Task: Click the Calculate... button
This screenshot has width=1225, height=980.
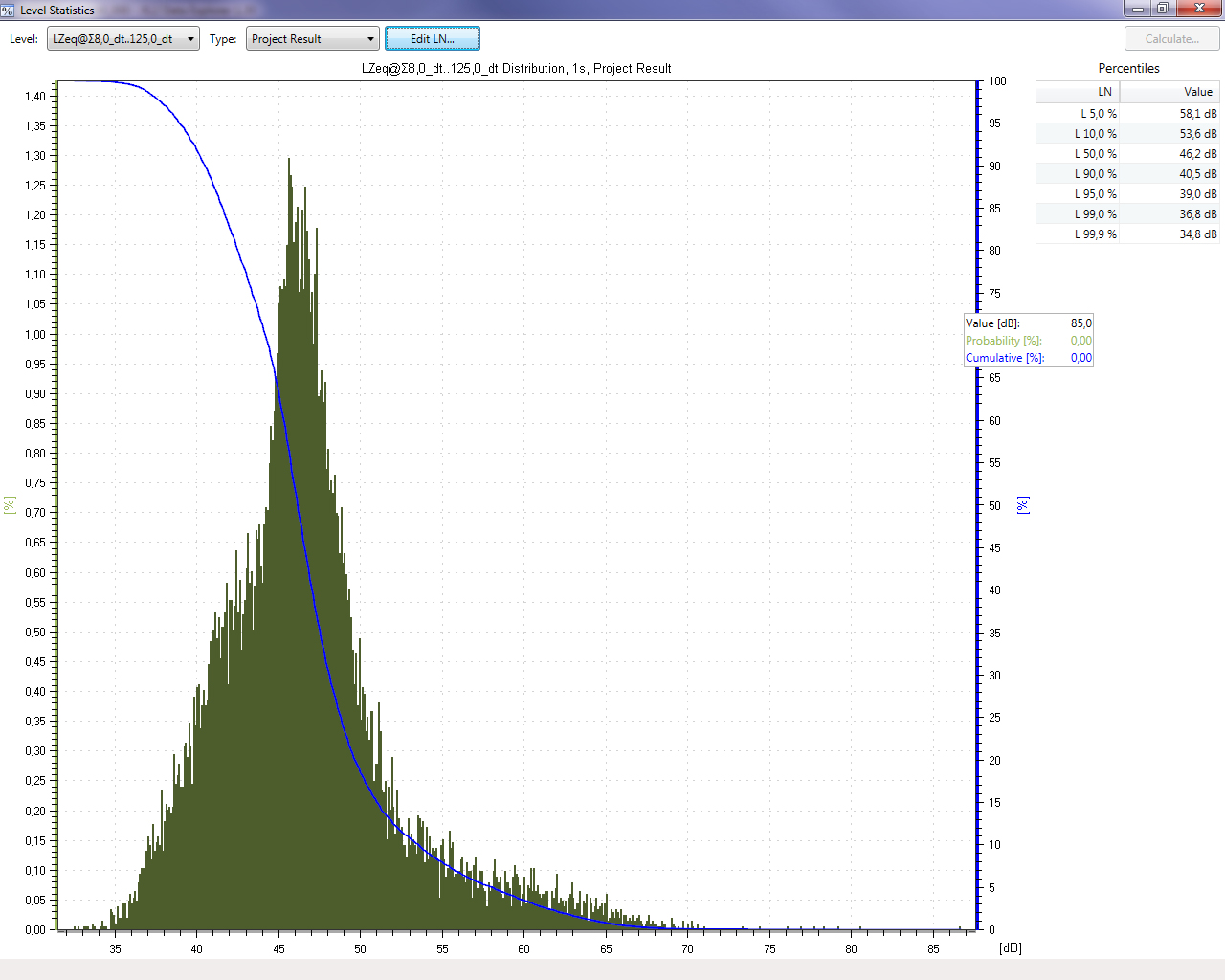Action: tap(1171, 39)
